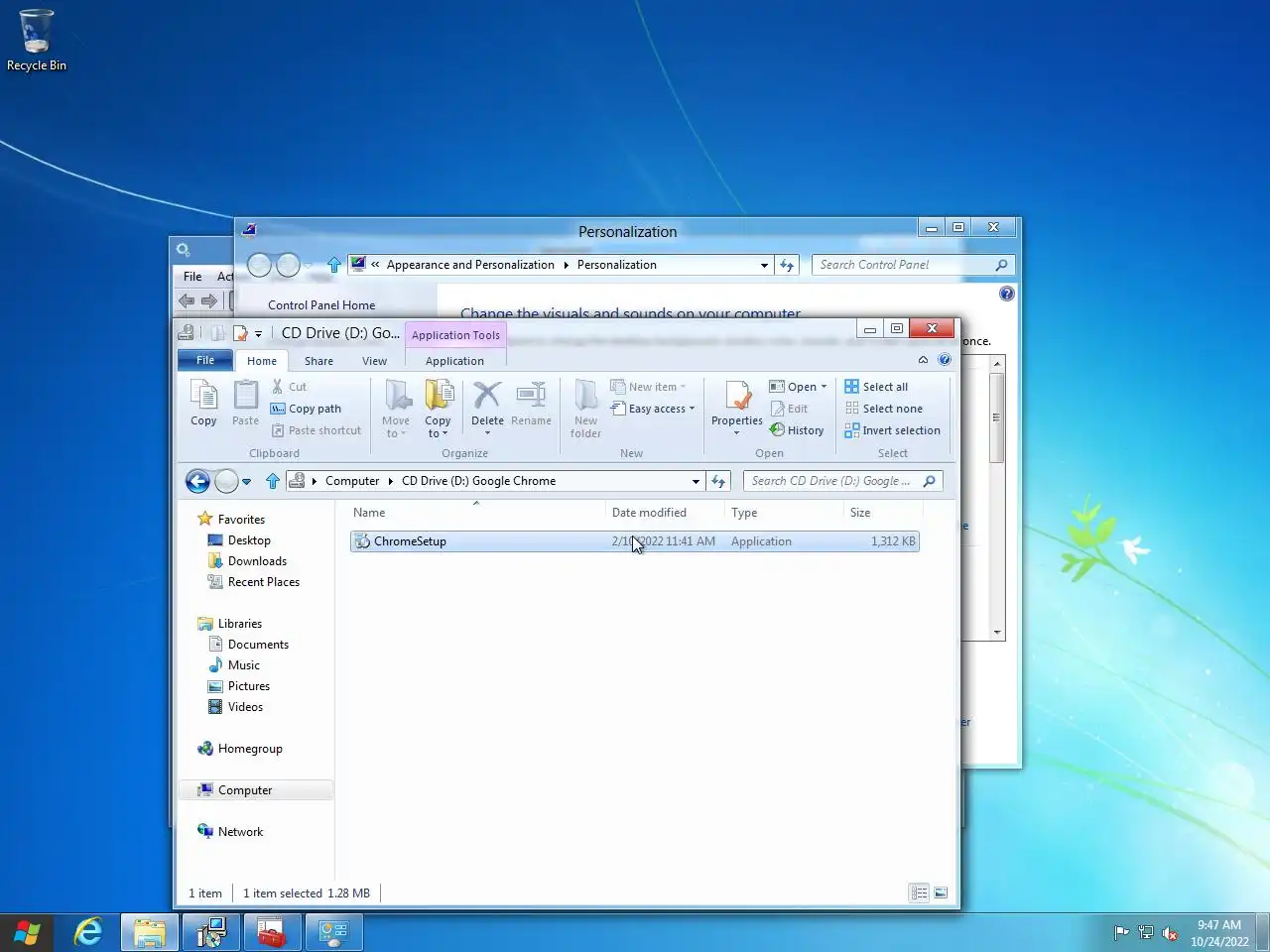Image resolution: width=1270 pixels, height=952 pixels.
Task: Click Appearance and Personalization breadcrumb
Action: [x=470, y=265]
